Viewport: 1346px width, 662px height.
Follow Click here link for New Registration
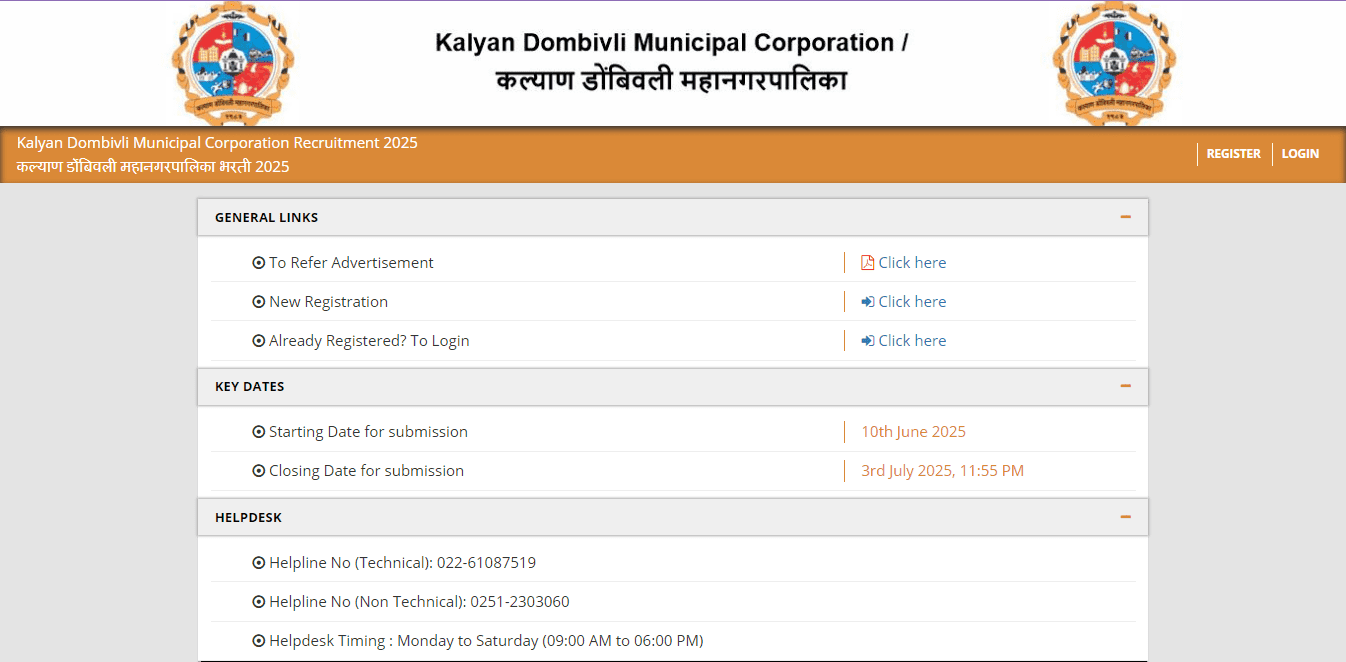912,302
